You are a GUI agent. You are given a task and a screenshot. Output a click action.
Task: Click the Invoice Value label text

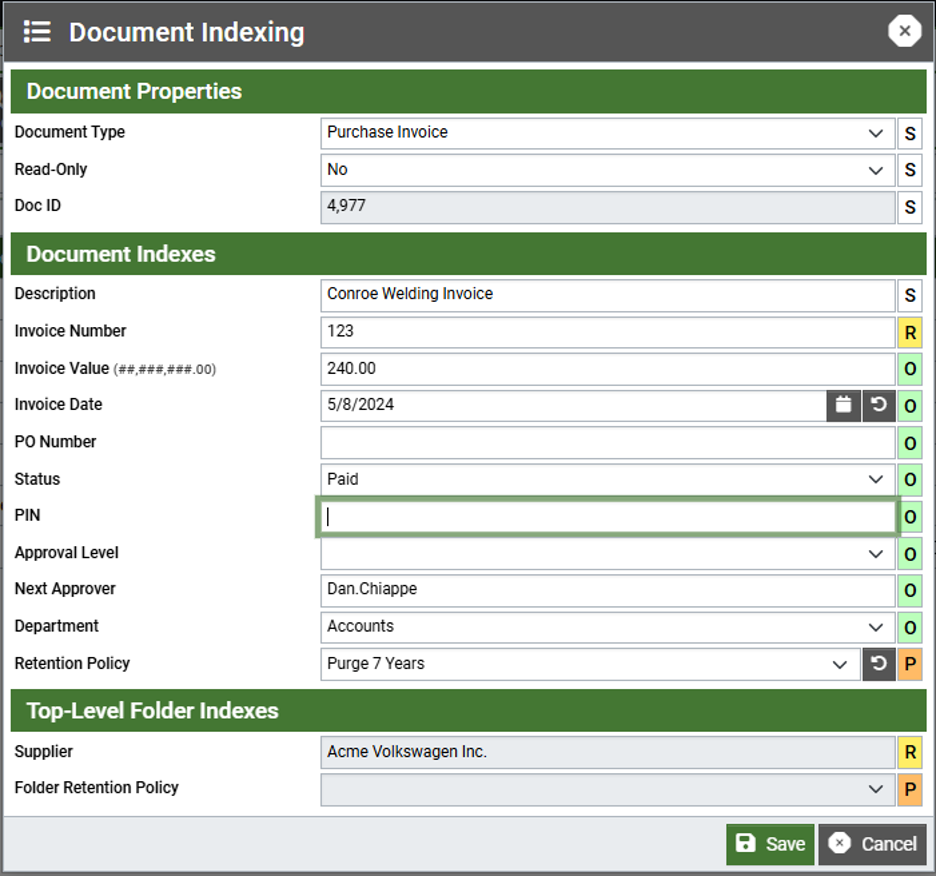pos(61,368)
